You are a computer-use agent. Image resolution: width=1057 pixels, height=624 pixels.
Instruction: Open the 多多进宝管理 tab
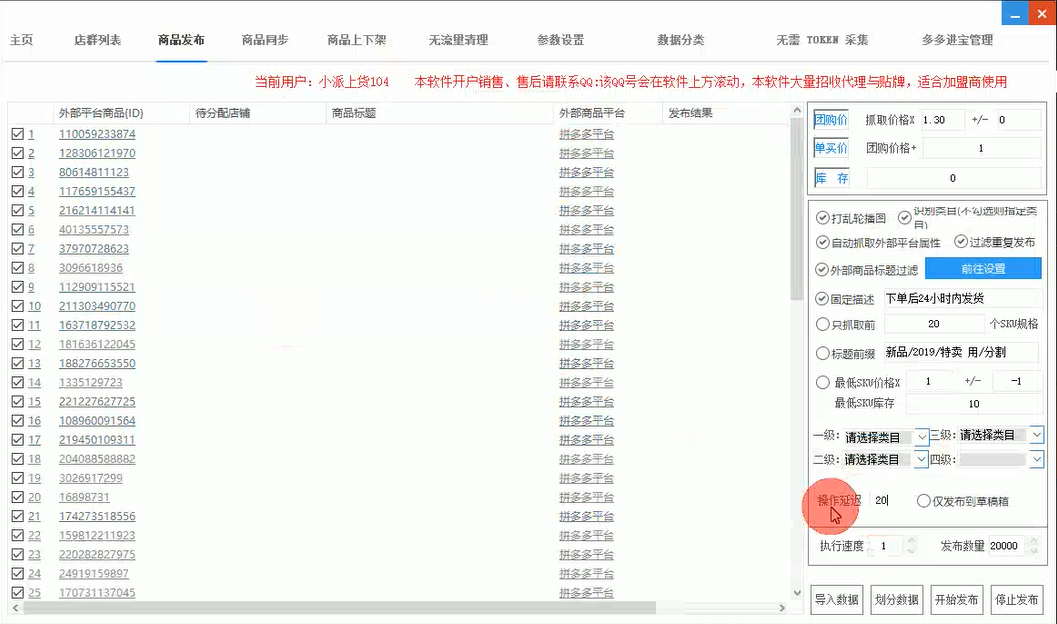[958, 41]
